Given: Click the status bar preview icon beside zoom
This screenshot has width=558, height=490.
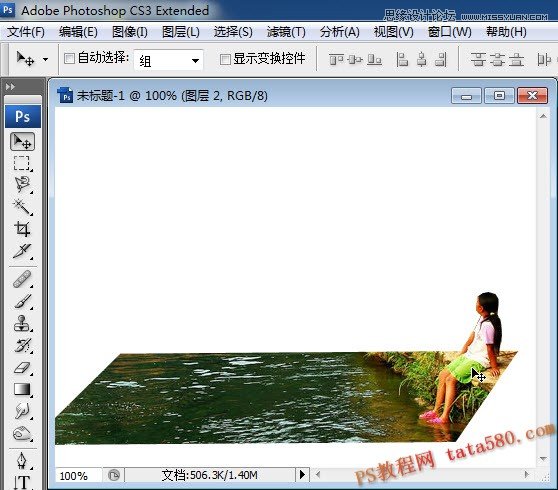Looking at the screenshot, I should point(114,475).
